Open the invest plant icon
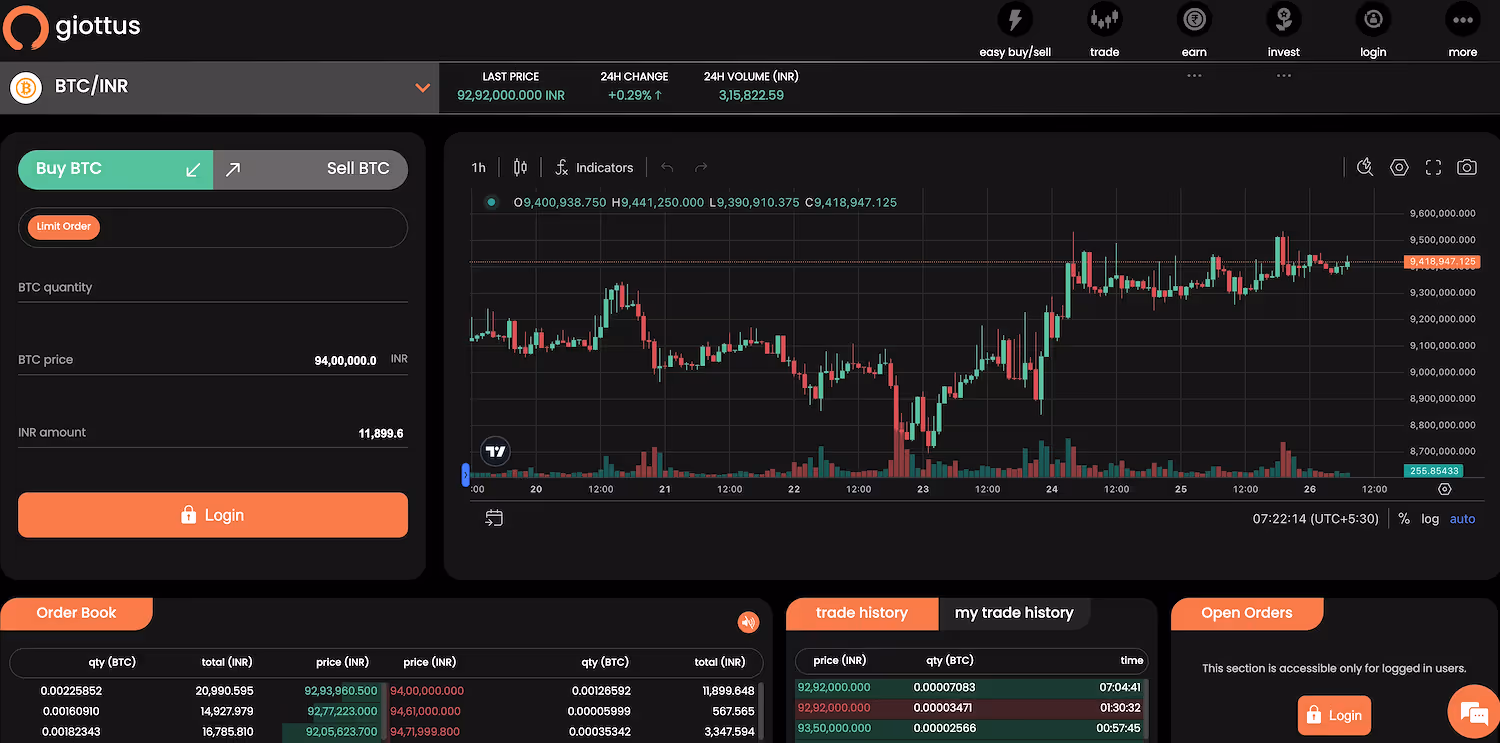 [x=1284, y=19]
